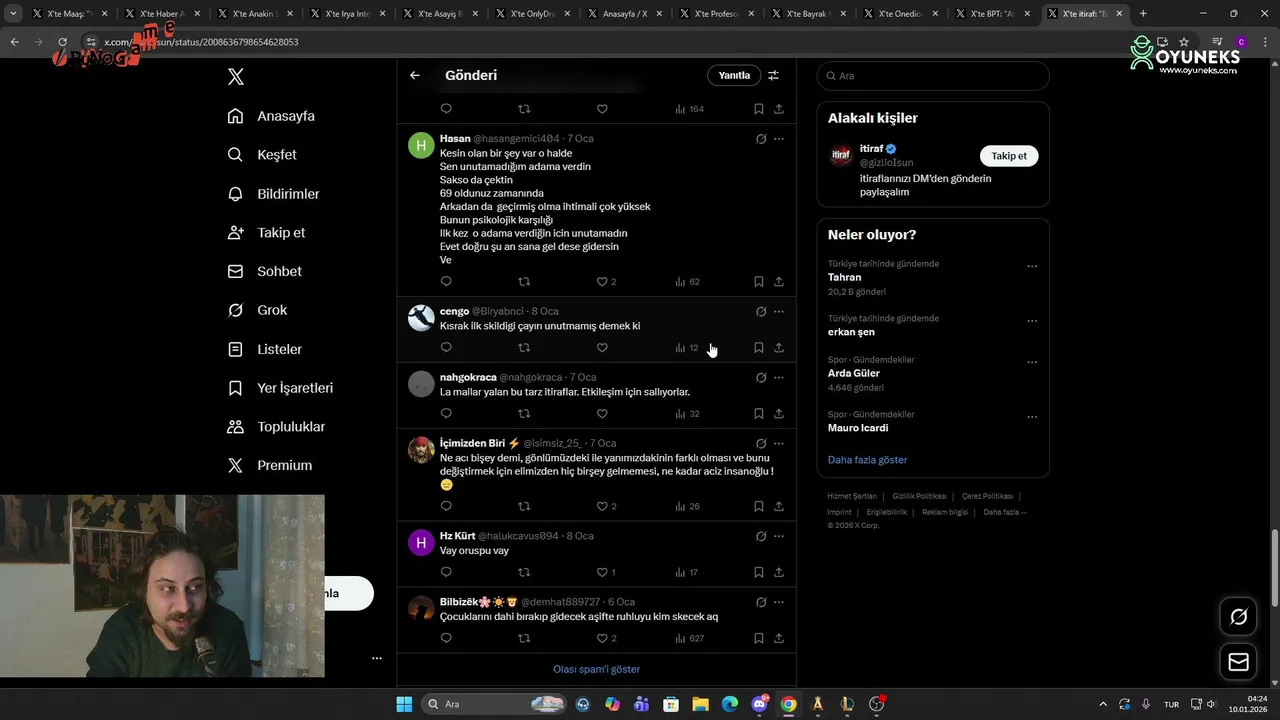Follow itiraf with Takip et button
This screenshot has height=720, width=1280.
(x=1009, y=156)
